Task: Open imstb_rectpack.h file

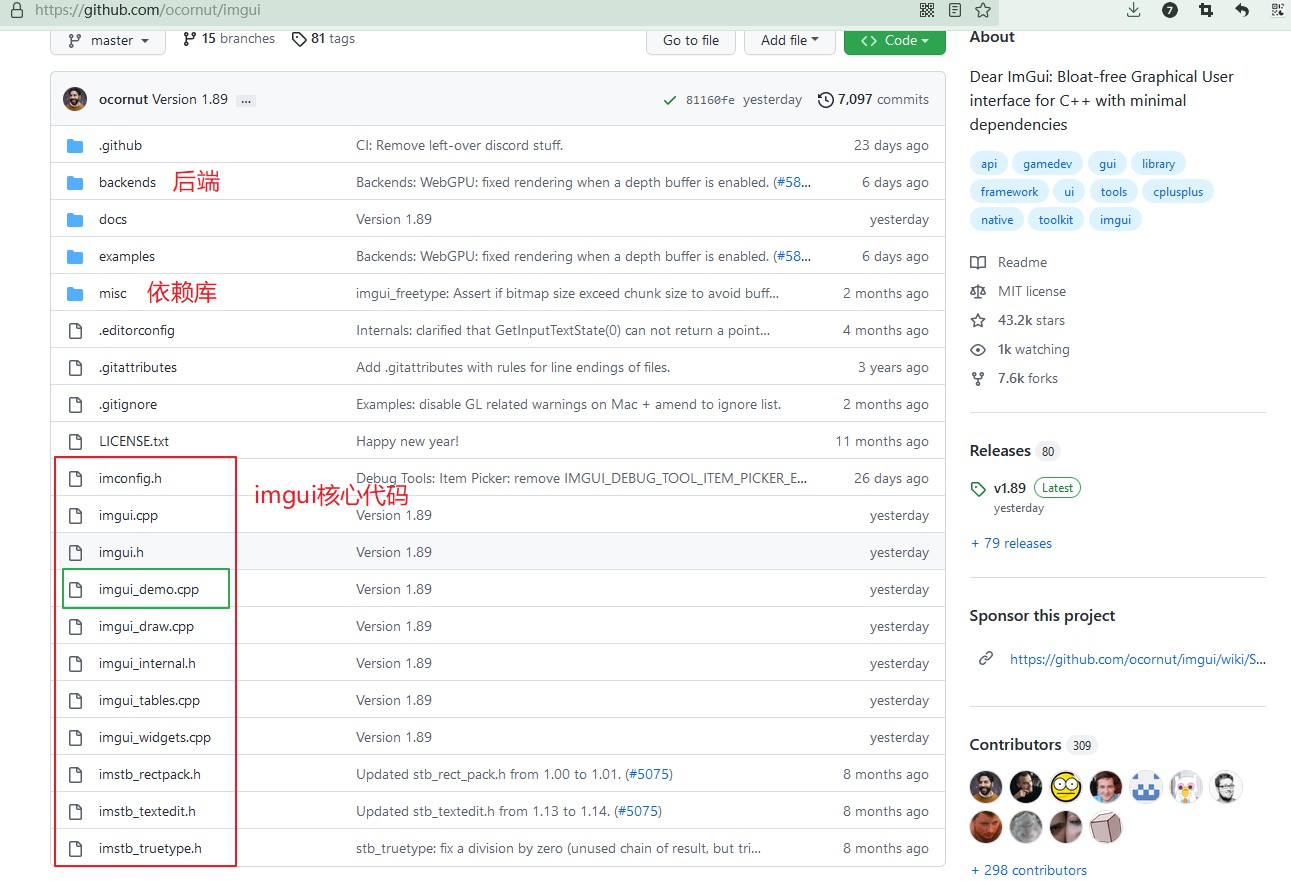Action: coord(150,774)
